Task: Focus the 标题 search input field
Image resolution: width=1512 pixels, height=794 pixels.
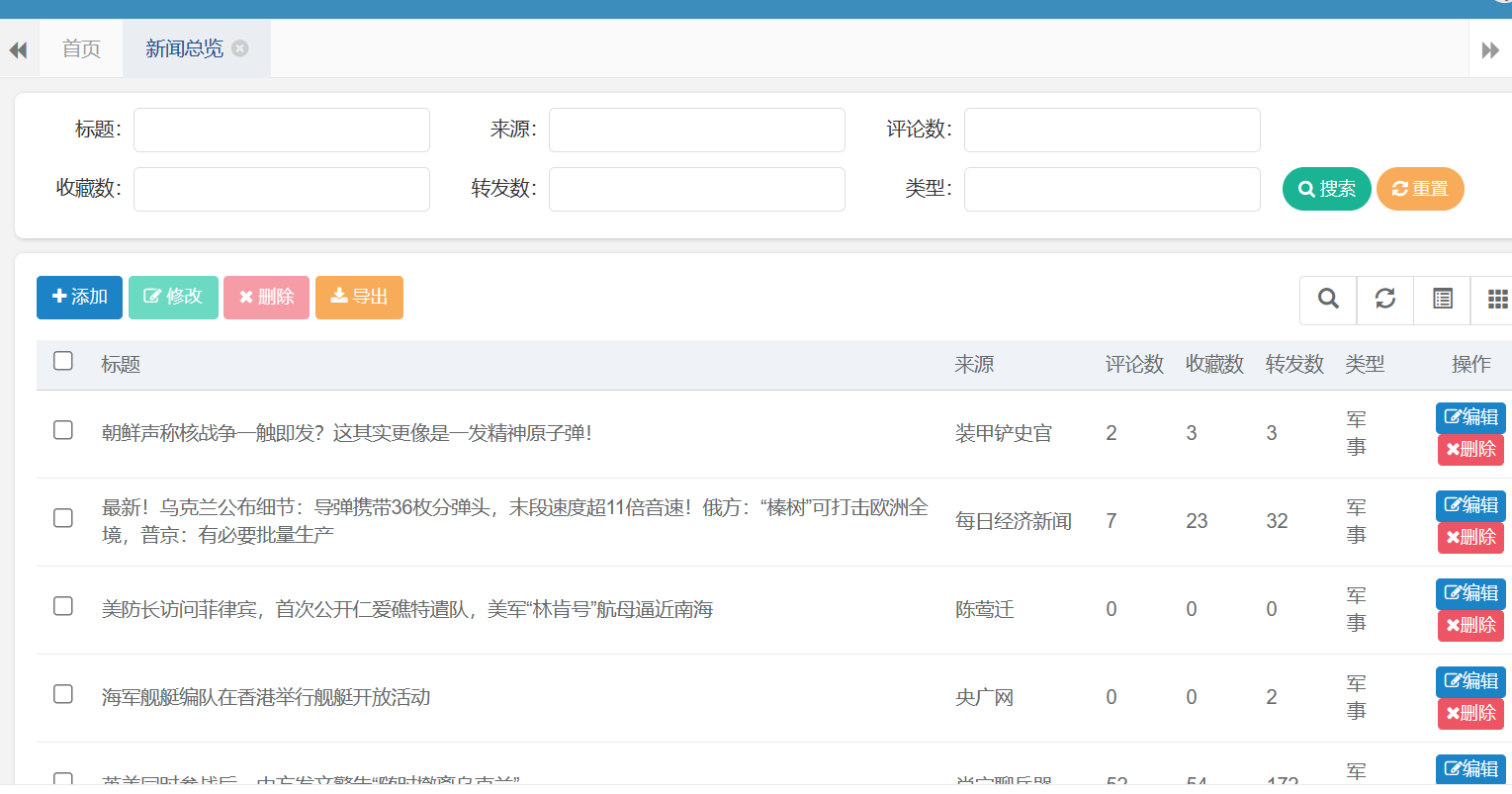Action: coord(282,131)
